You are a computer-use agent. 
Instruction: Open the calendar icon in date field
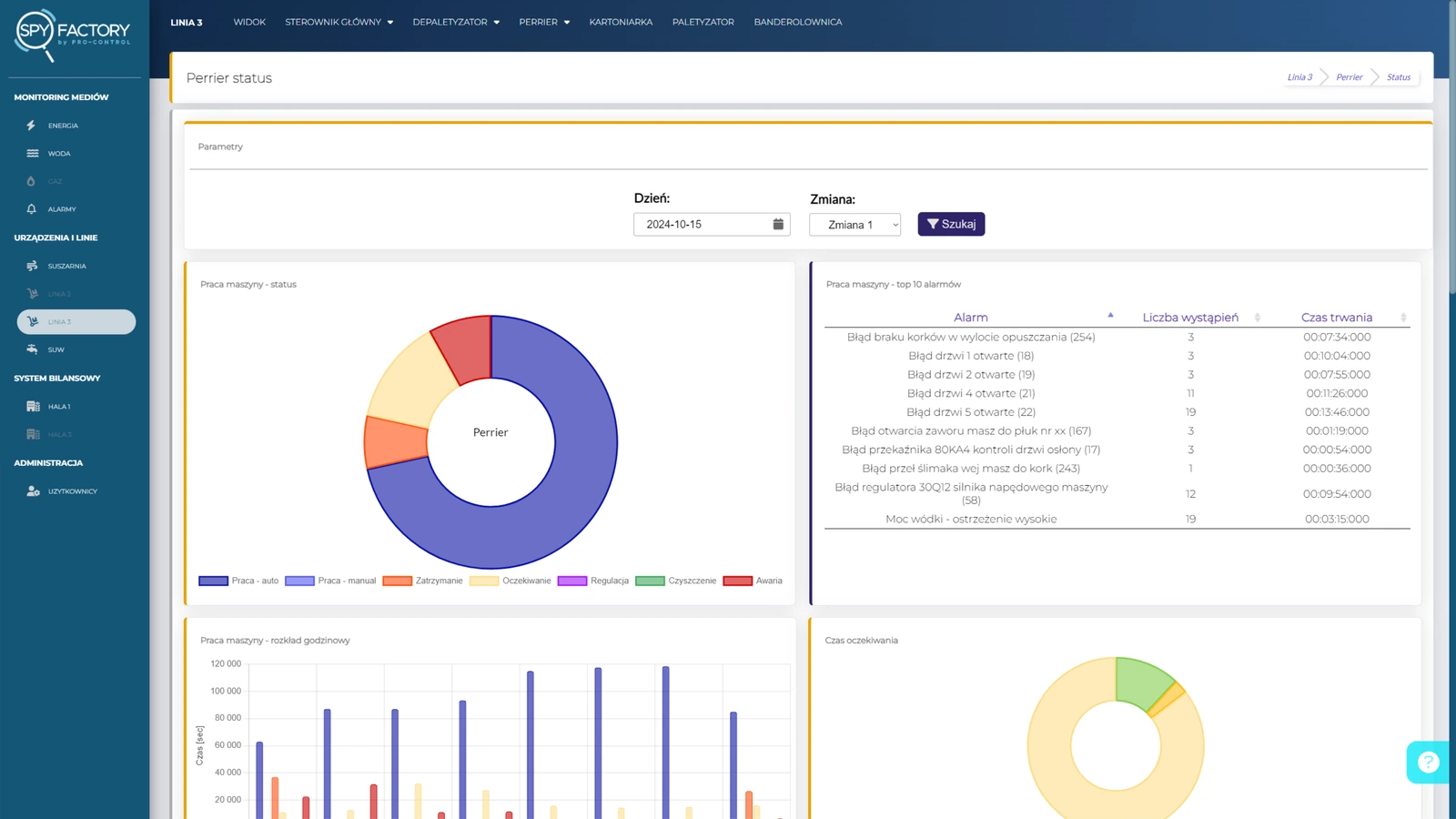[778, 224]
